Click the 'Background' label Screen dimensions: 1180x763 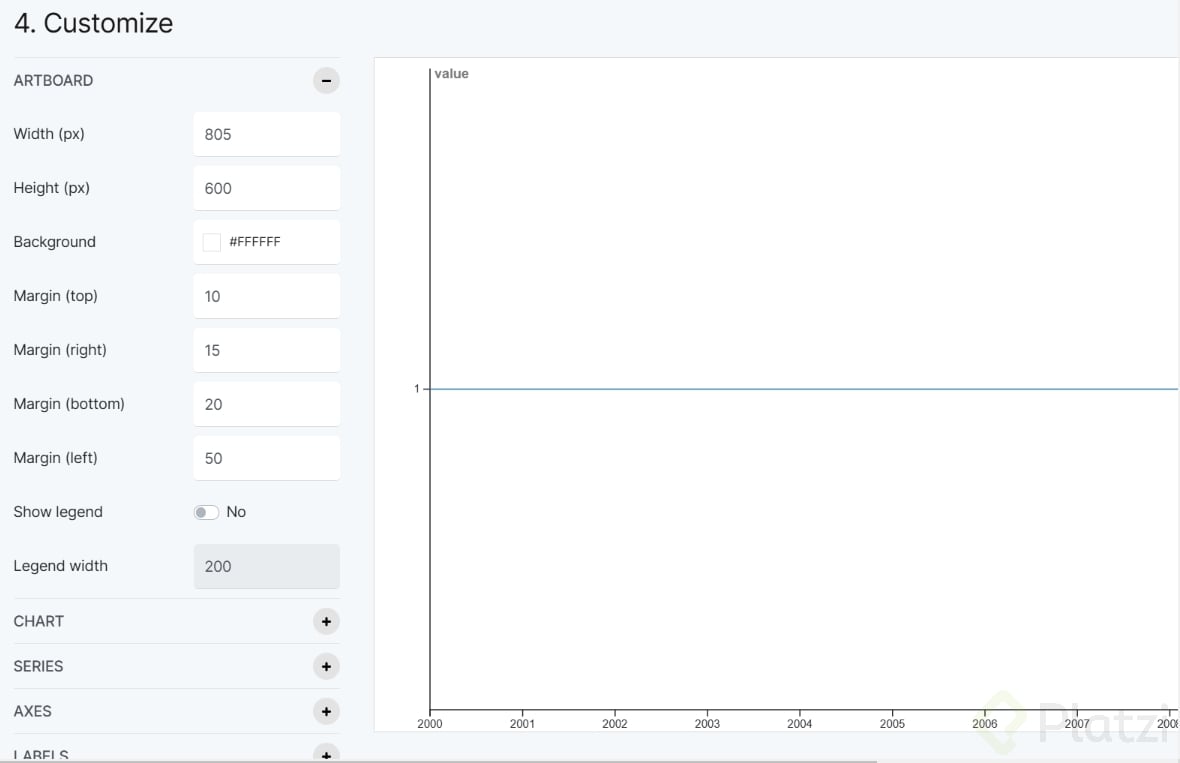[54, 242]
